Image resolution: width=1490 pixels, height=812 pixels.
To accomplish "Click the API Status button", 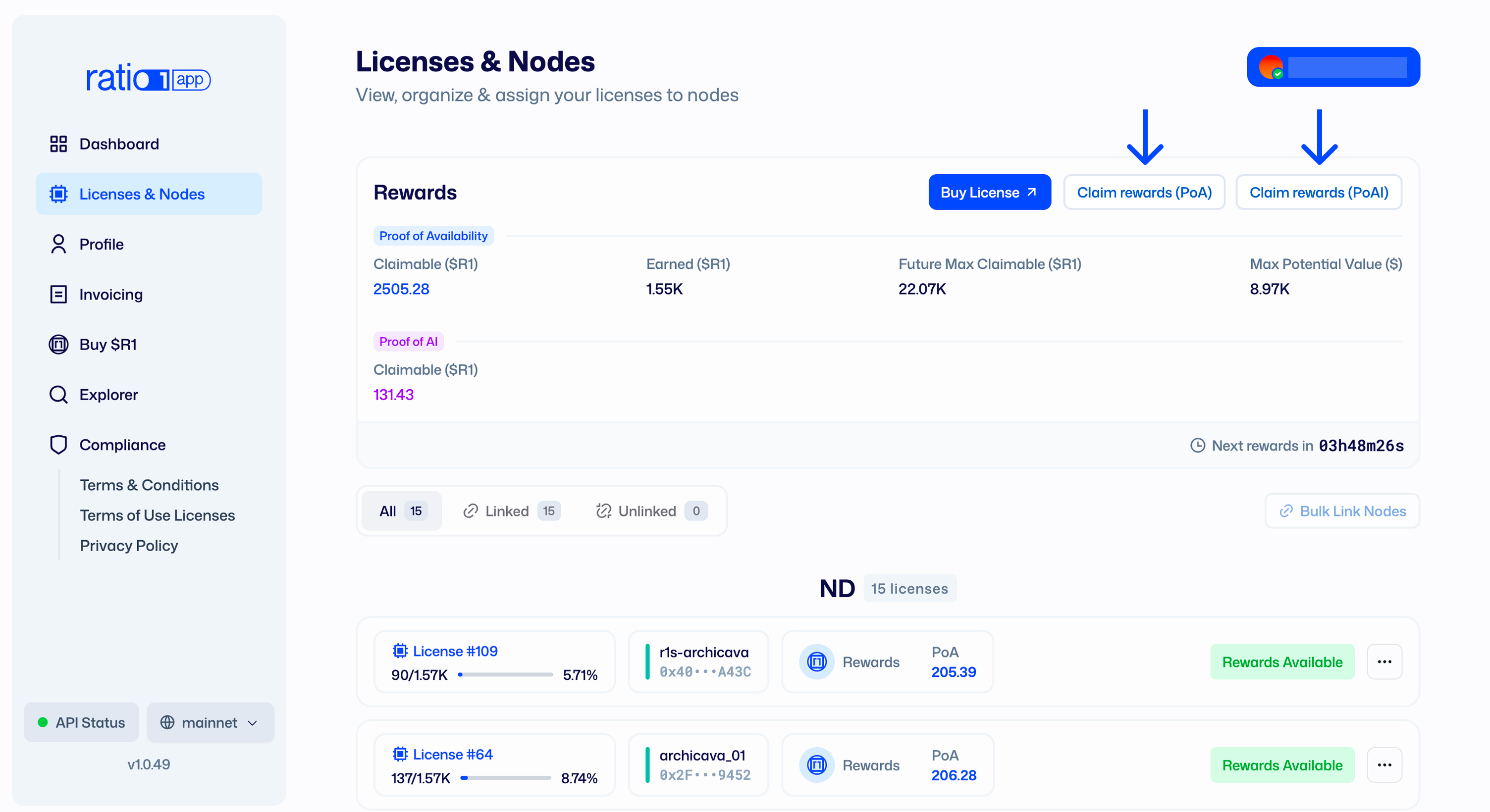I will (x=81, y=722).
